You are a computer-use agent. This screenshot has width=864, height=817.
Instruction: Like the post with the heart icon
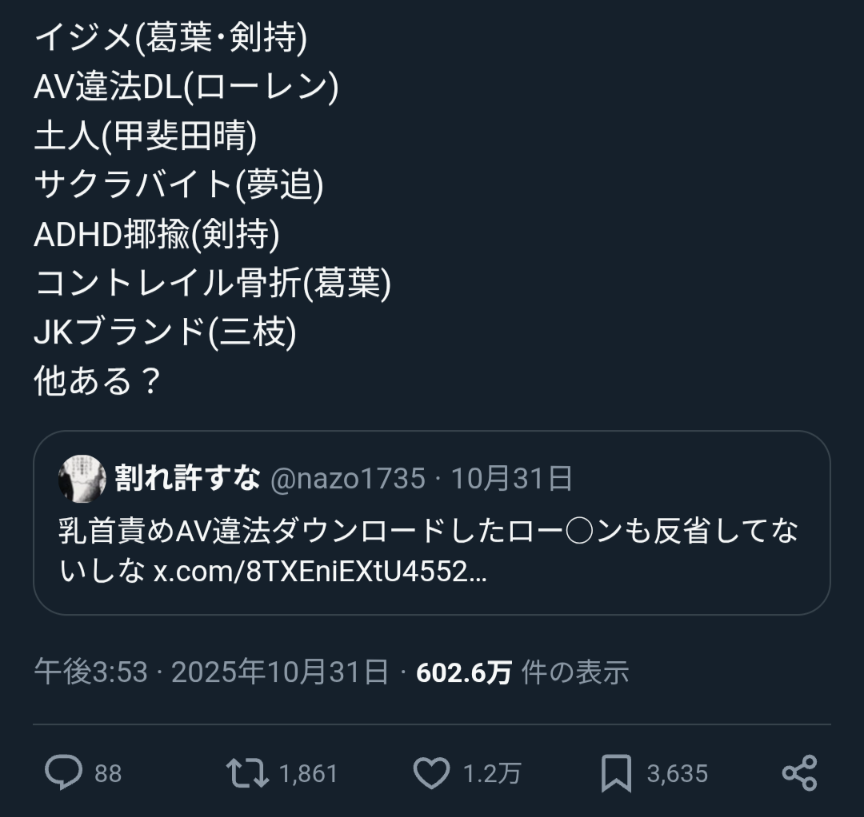(432, 773)
